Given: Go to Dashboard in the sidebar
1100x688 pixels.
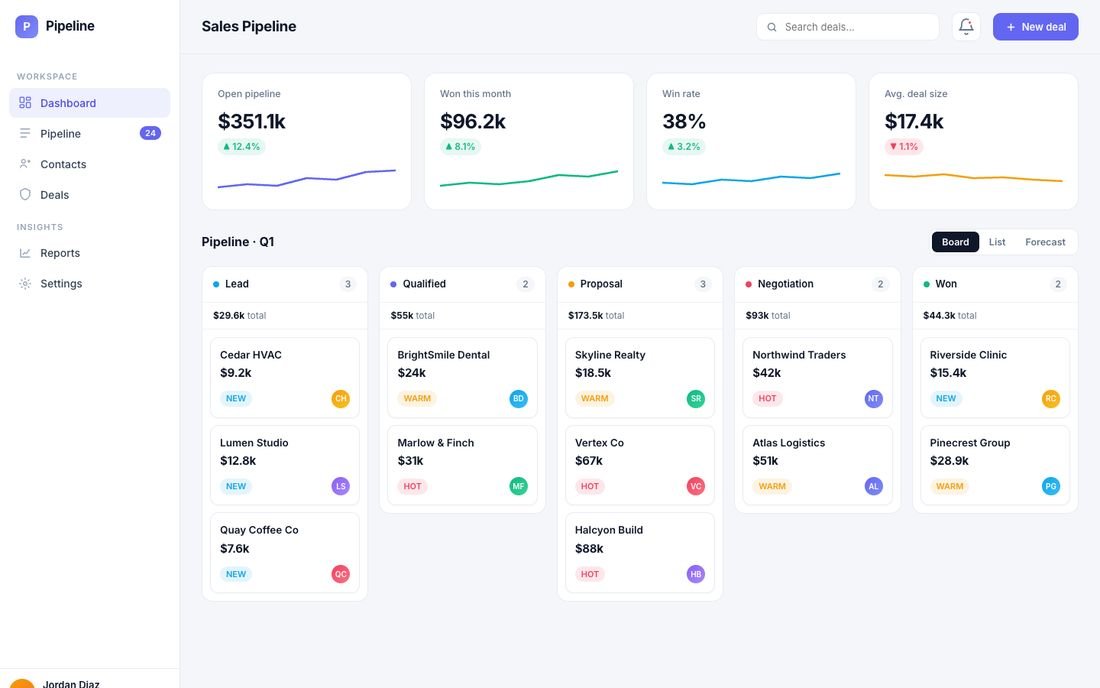Looking at the screenshot, I should pyautogui.click(x=90, y=102).
